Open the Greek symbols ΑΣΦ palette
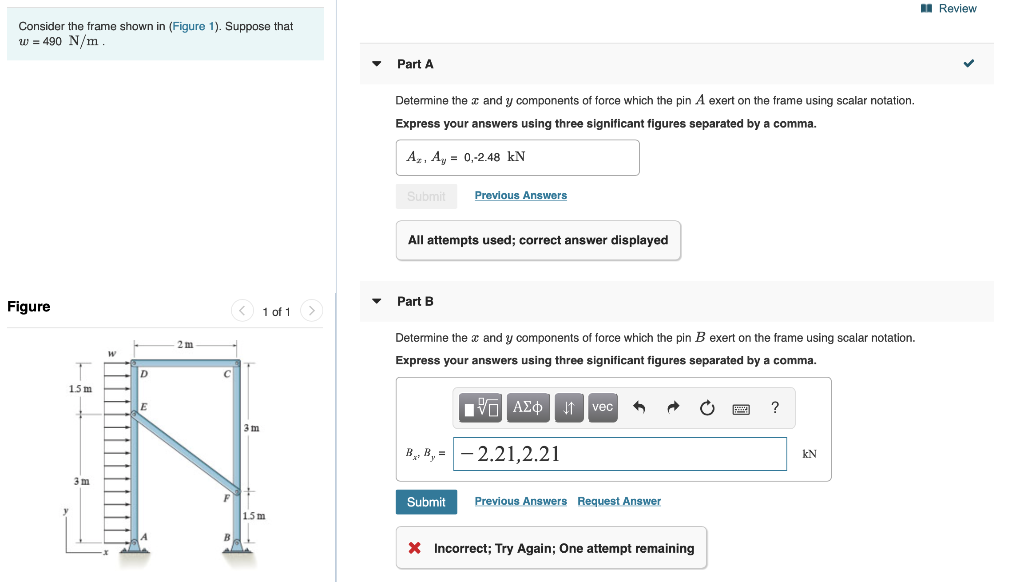The image size is (1024, 582). (528, 407)
